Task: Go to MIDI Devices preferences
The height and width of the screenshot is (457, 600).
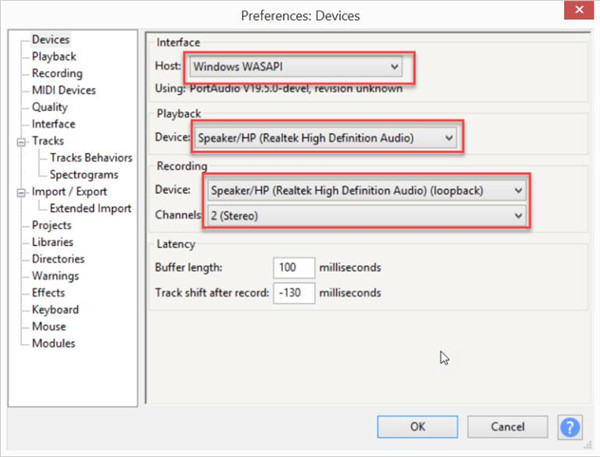Action: pos(64,91)
